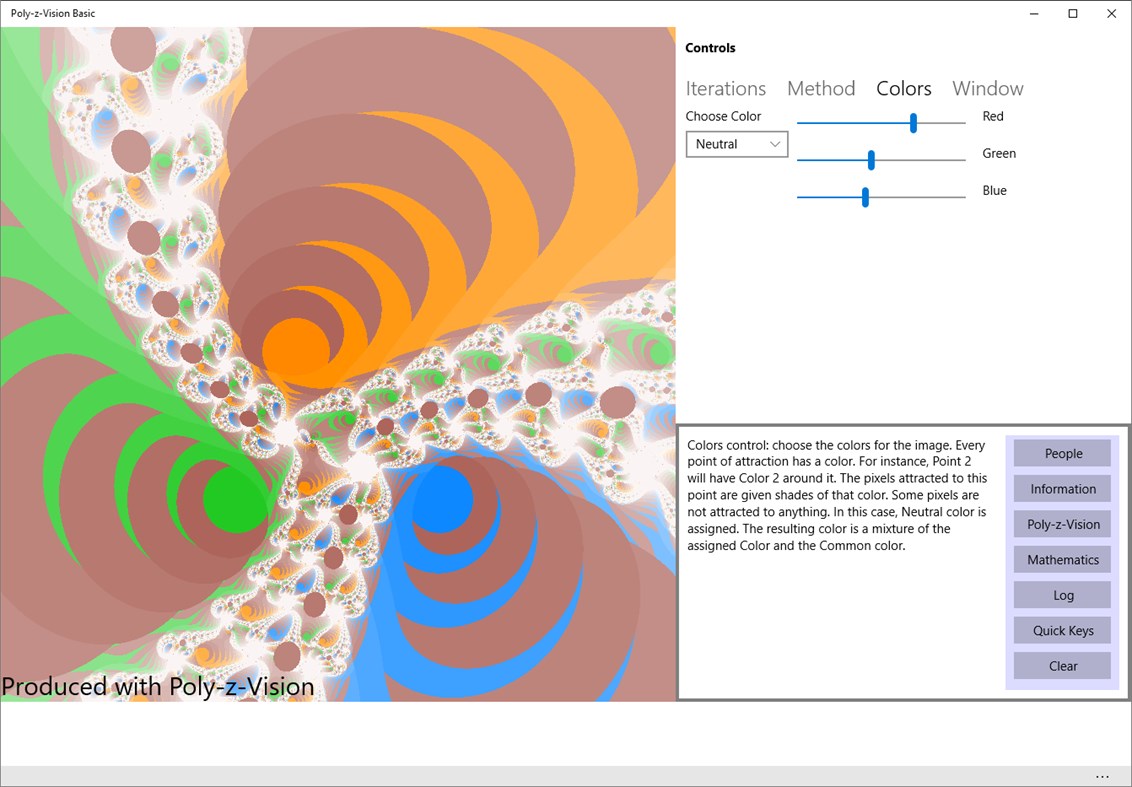Open the Information panel
This screenshot has width=1132, height=787.
1062,488
